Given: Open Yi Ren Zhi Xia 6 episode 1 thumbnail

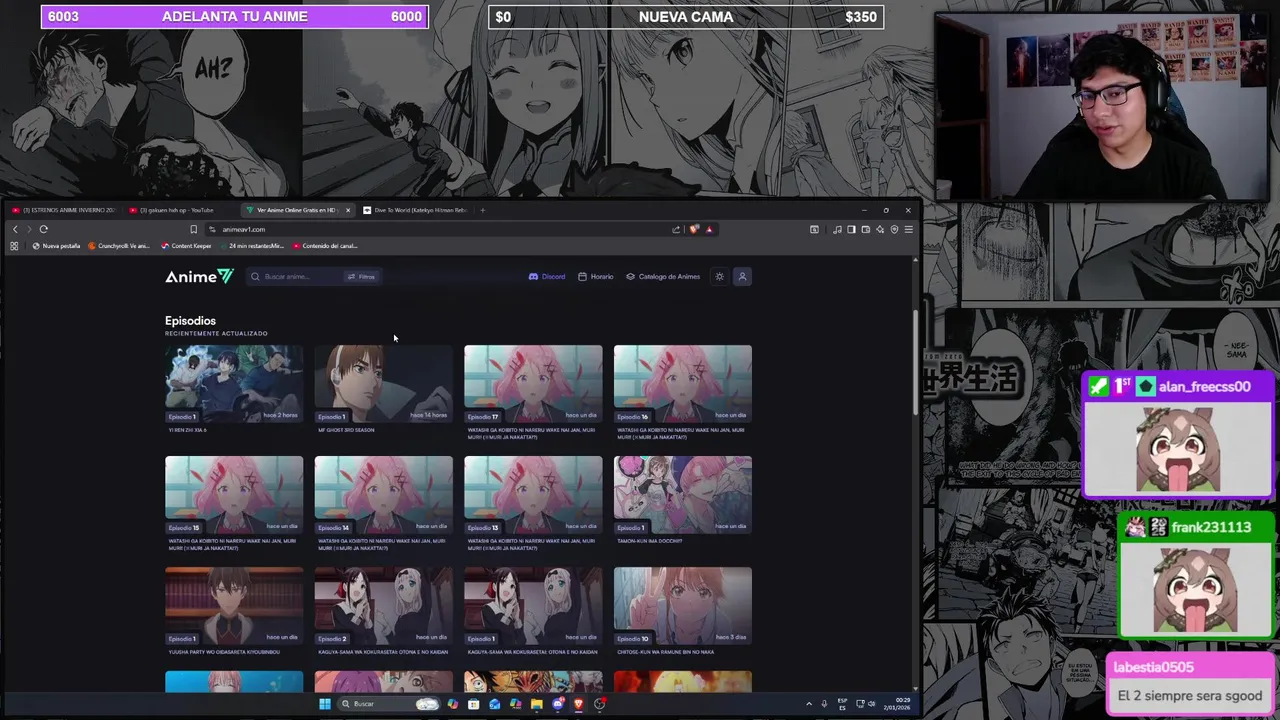Looking at the screenshot, I should (234, 383).
